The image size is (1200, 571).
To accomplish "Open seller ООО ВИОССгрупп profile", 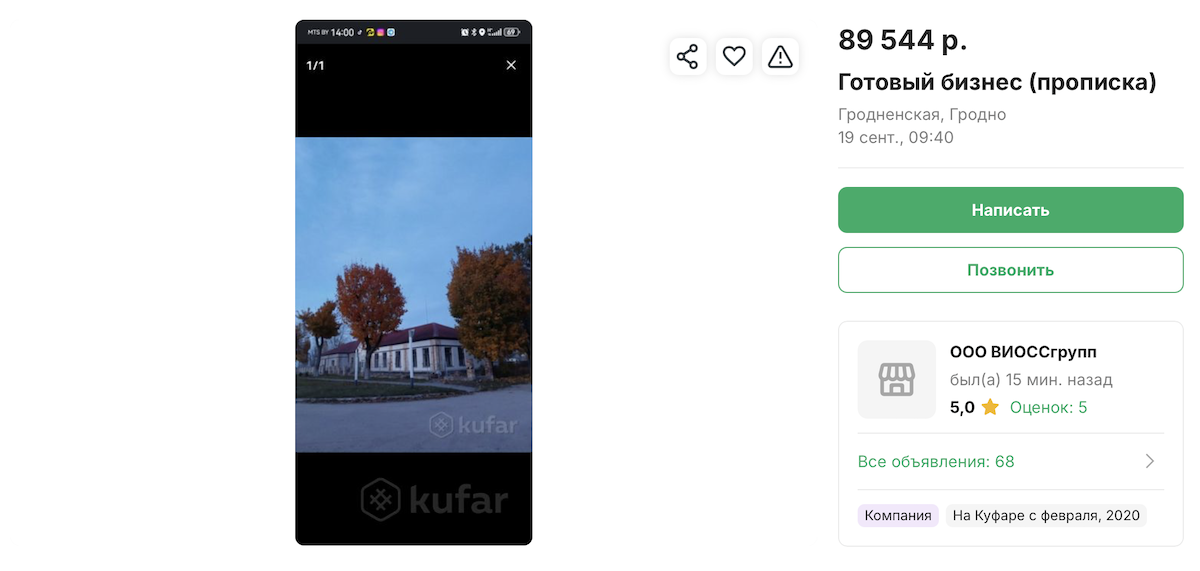I will pyautogui.click(x=1023, y=352).
